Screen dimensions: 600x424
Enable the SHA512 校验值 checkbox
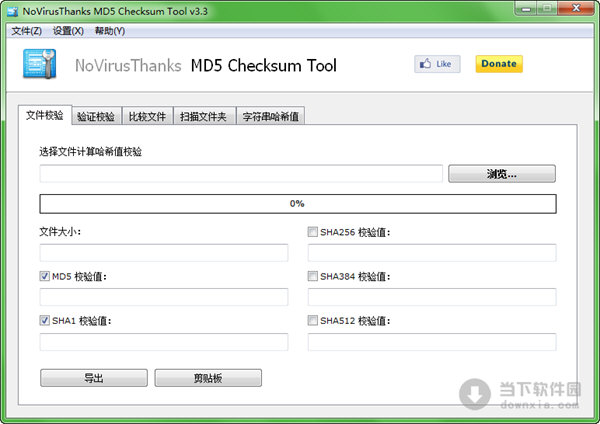click(313, 320)
